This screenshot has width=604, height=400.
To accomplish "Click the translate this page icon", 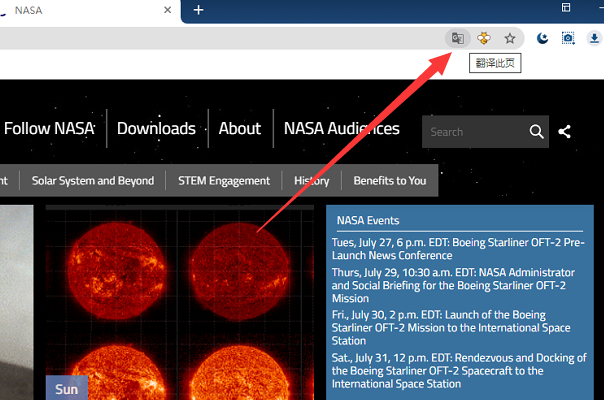I will pos(457,38).
